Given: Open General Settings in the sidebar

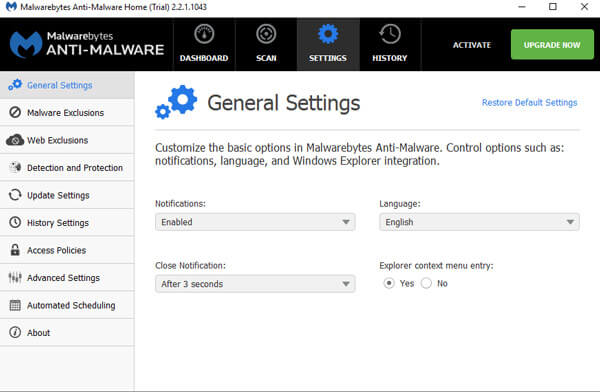Looking at the screenshot, I should point(67,85).
